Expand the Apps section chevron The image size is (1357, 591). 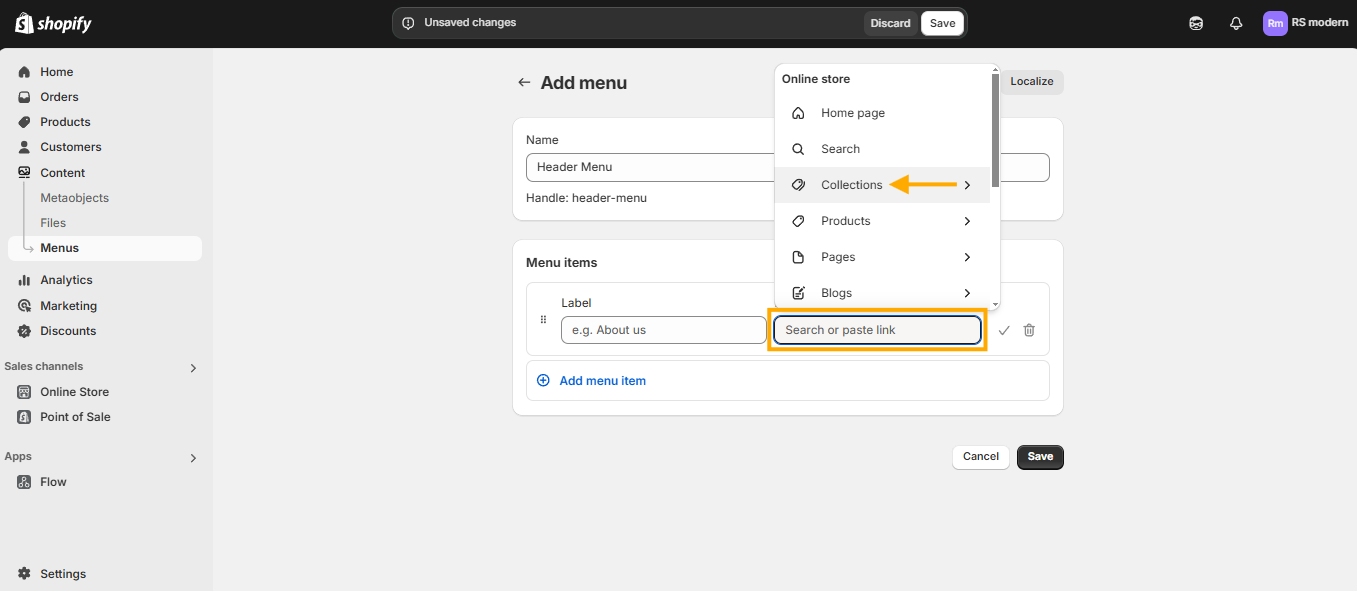pos(193,458)
